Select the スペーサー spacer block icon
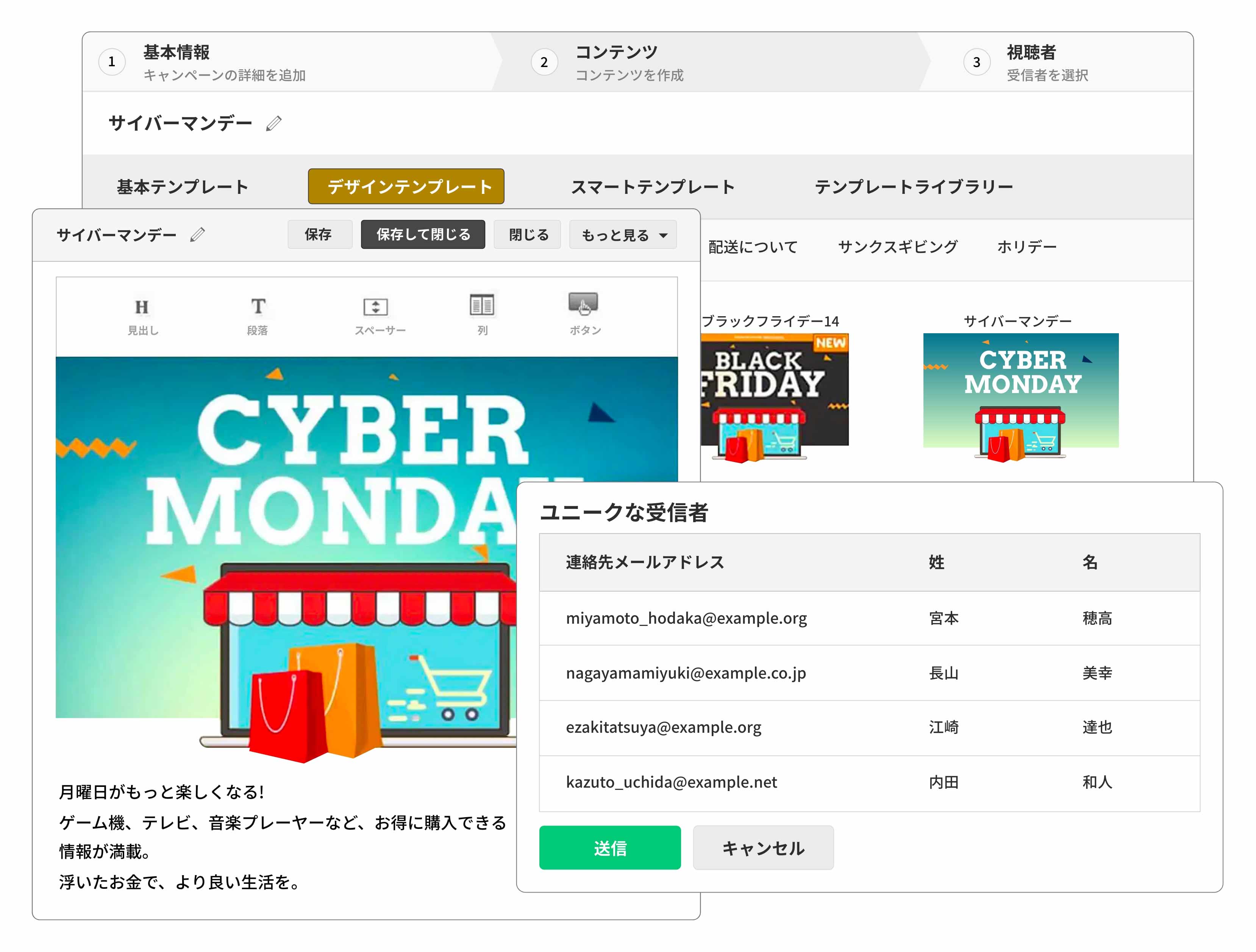1256x952 pixels. [375, 307]
